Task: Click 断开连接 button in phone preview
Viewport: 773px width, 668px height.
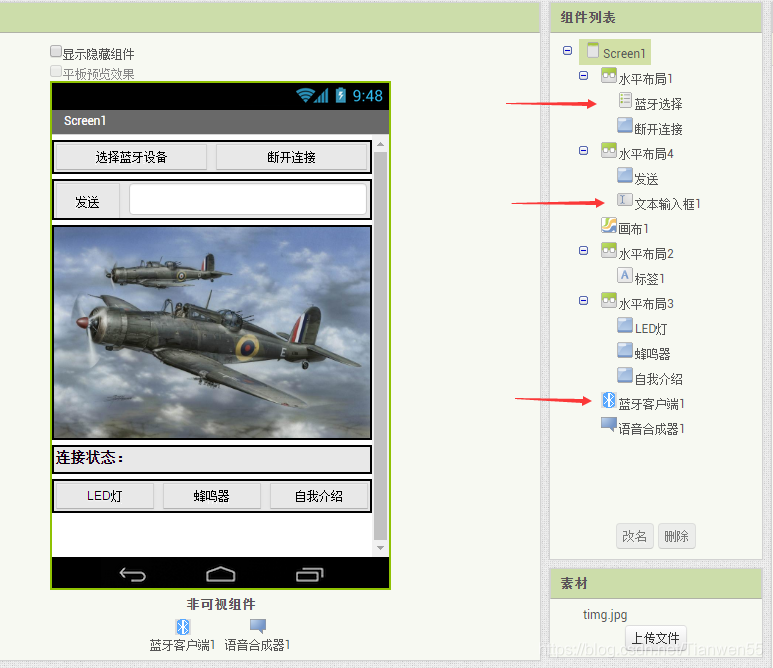Action: tap(291, 157)
